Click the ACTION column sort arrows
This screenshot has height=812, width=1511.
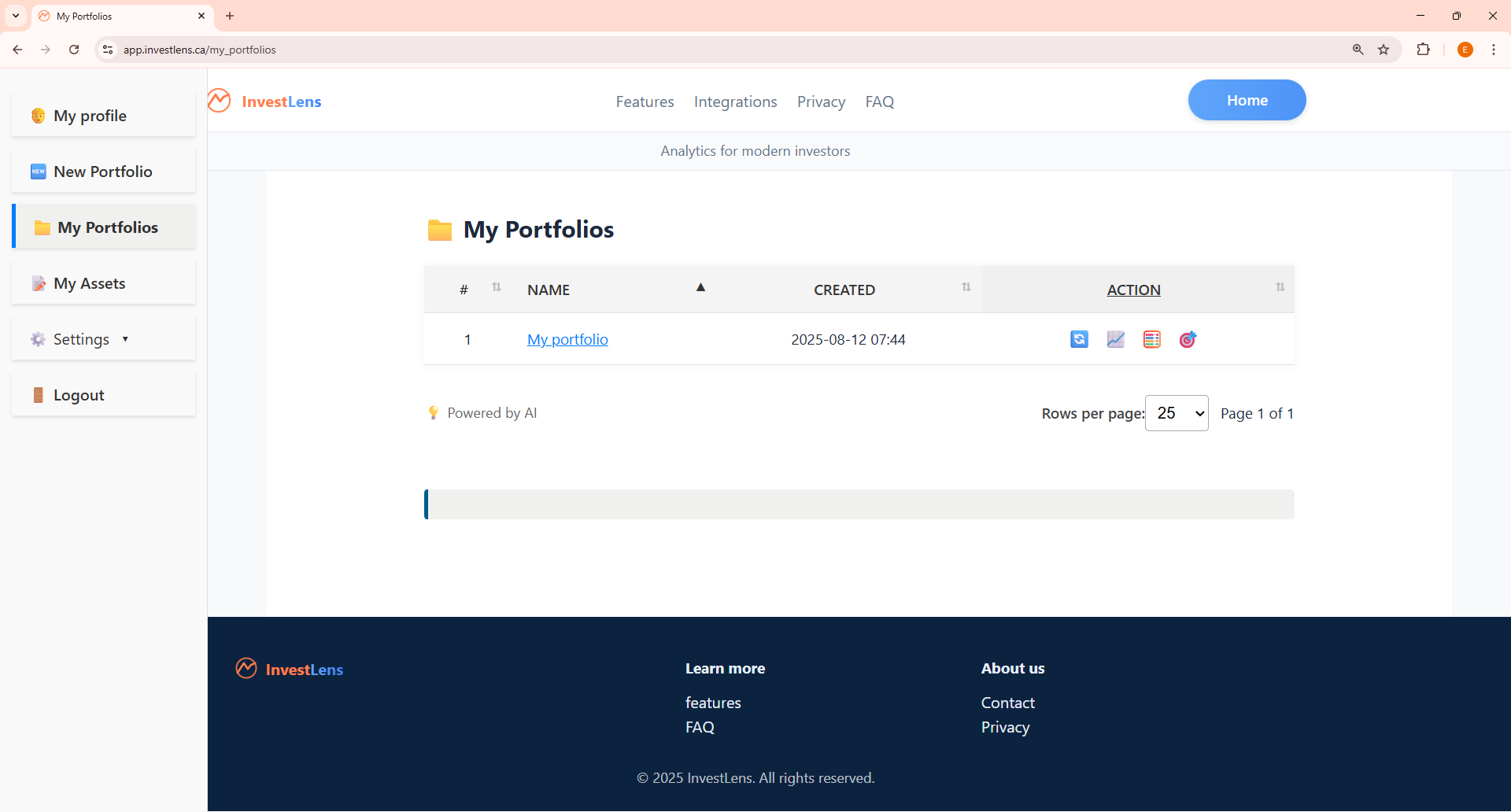point(1280,287)
